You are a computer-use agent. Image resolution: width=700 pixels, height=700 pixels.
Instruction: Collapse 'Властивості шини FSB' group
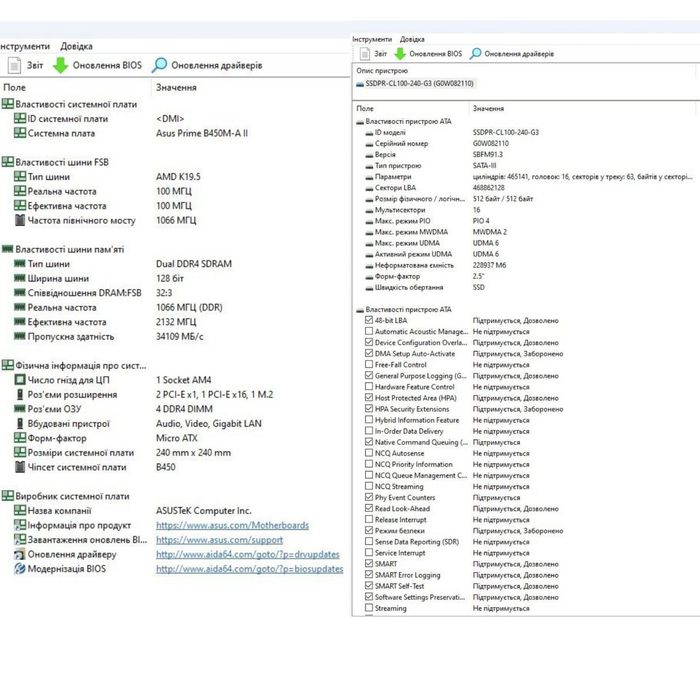(x=8, y=162)
